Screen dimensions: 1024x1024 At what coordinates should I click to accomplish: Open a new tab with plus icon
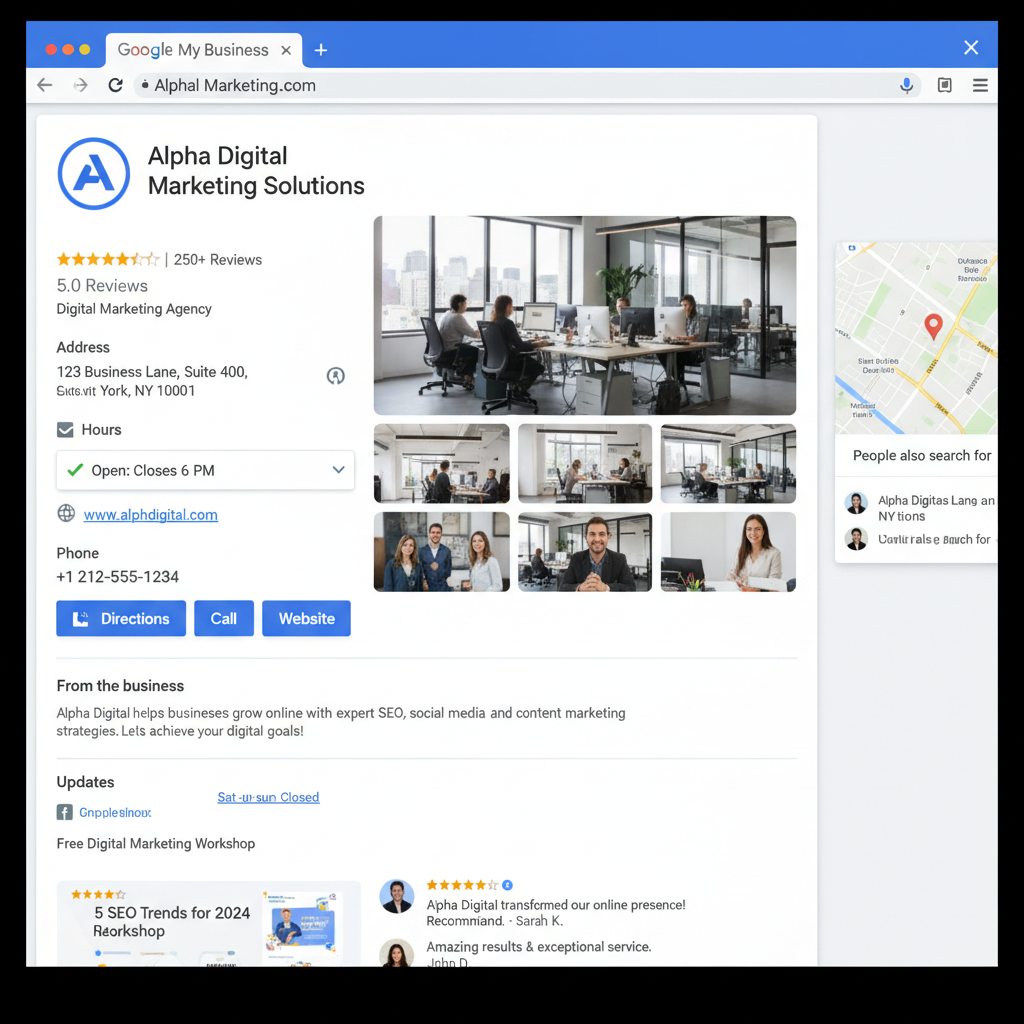(x=321, y=50)
